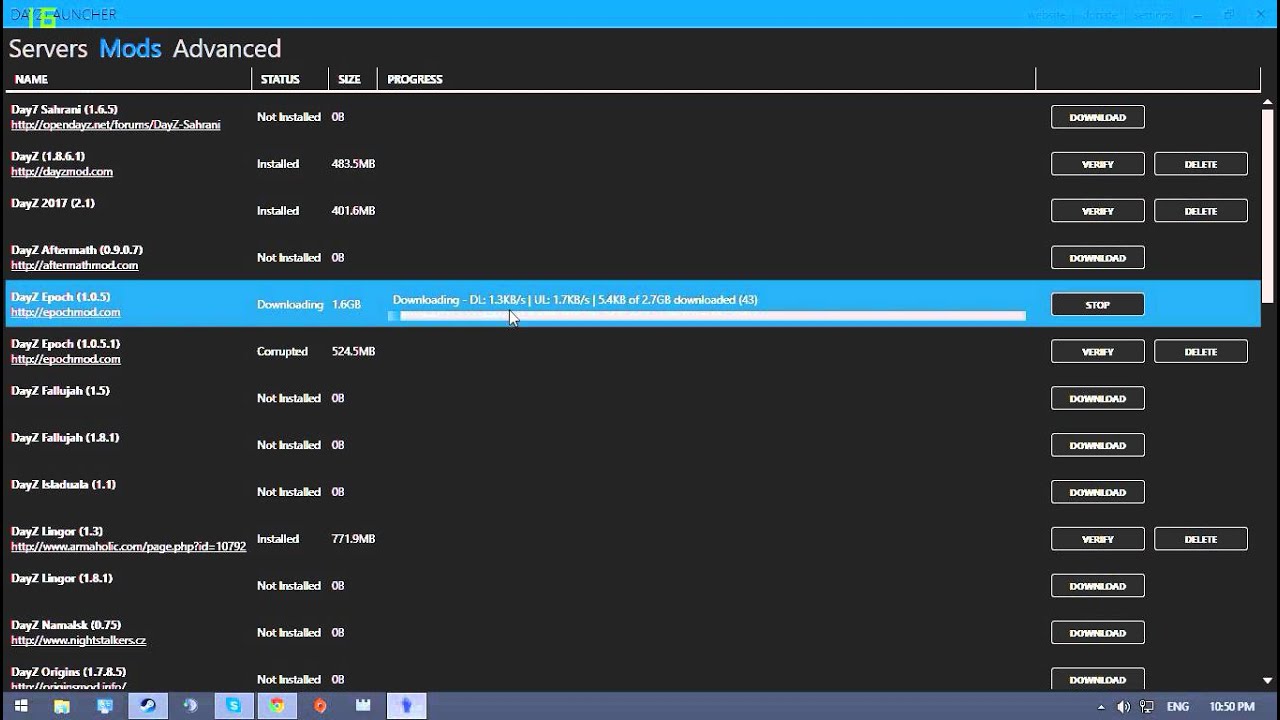Click the DayZ Epoch download progress bar
The image size is (1280, 720).
tap(707, 316)
